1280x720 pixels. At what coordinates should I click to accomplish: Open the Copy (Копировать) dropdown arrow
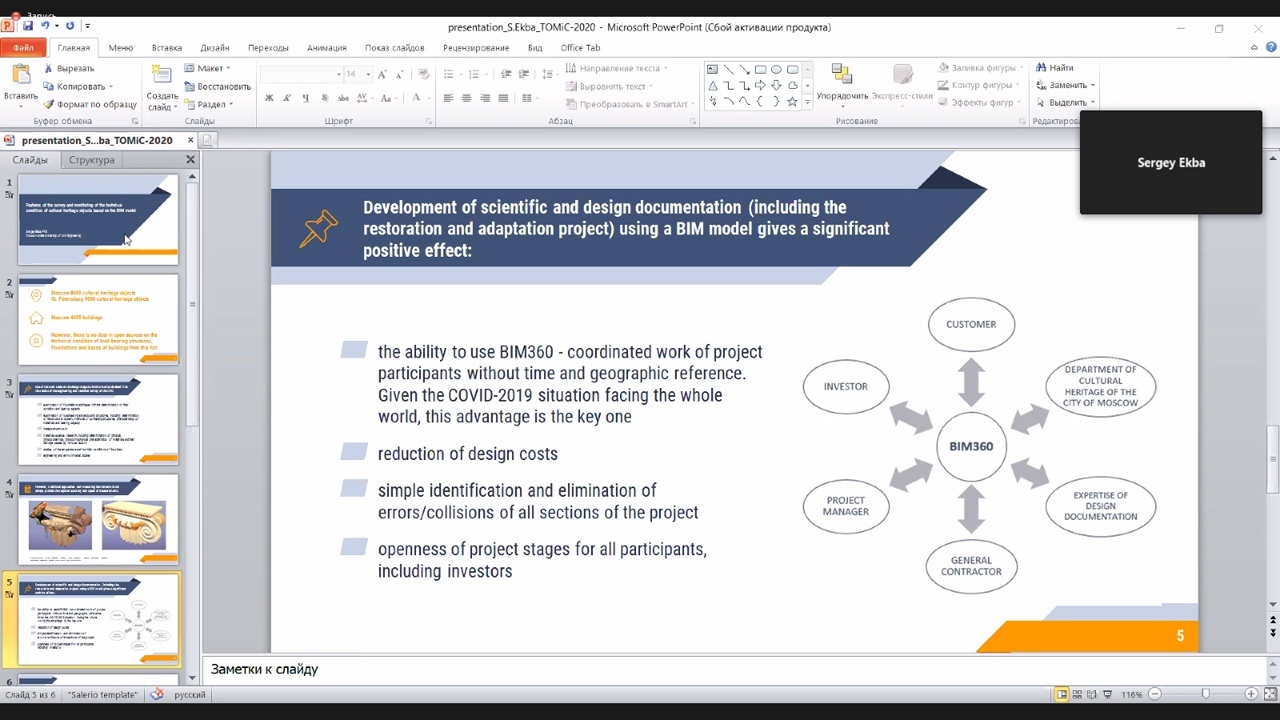pos(110,87)
